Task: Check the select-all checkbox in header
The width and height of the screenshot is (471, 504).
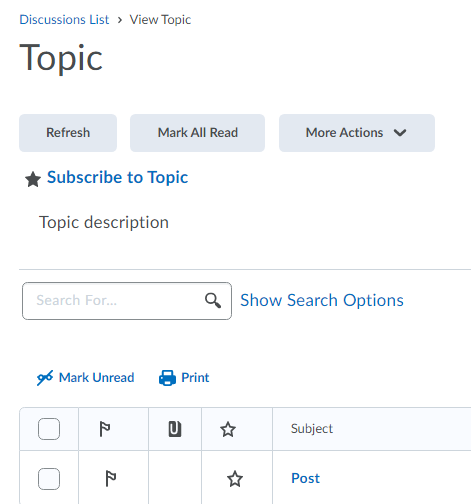Action: pyautogui.click(x=49, y=429)
